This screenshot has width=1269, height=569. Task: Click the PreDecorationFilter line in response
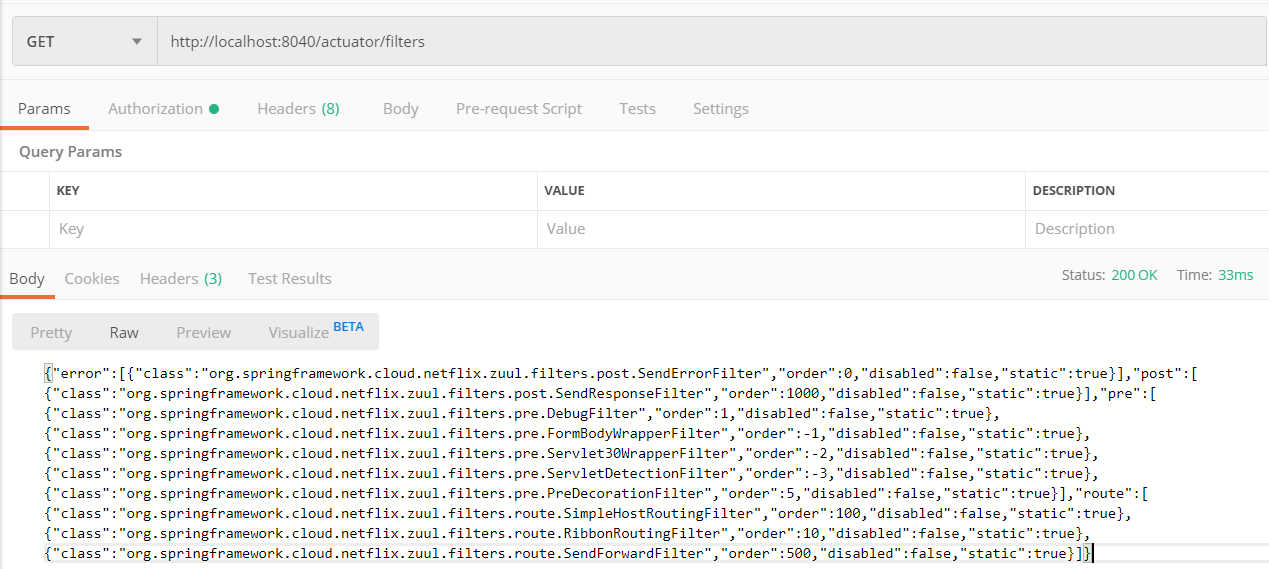pos(596,493)
